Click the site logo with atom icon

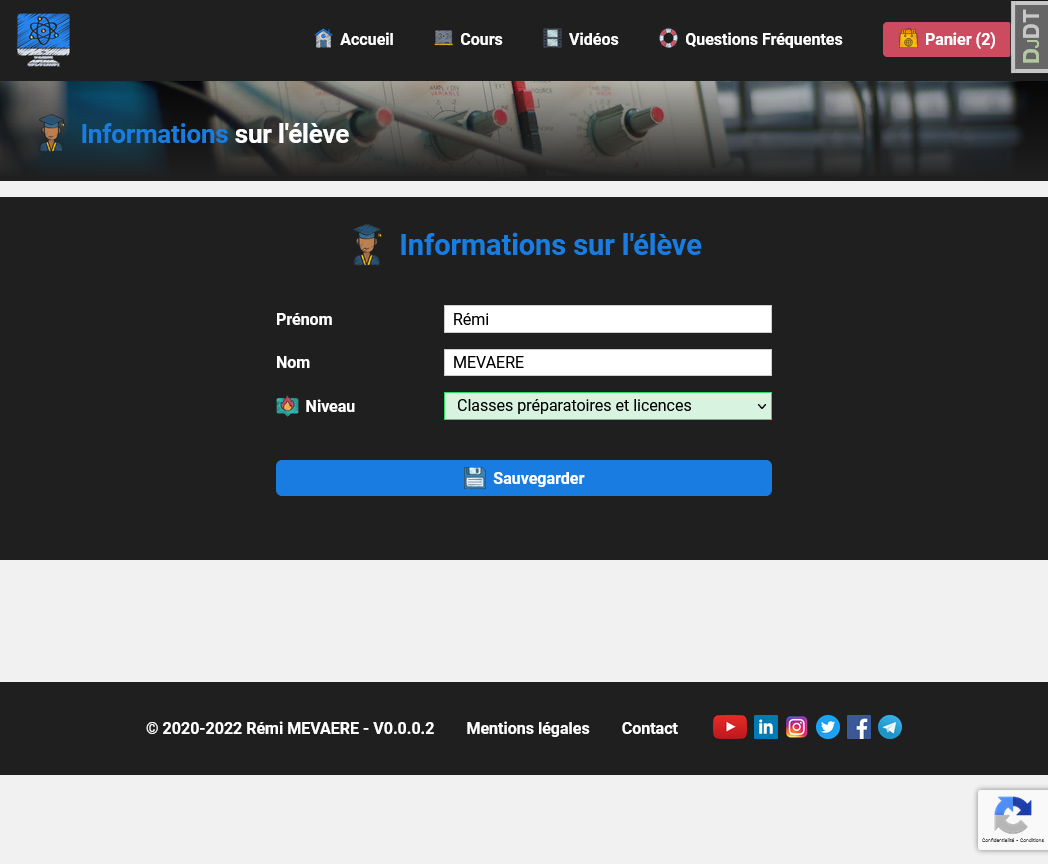tap(44, 40)
